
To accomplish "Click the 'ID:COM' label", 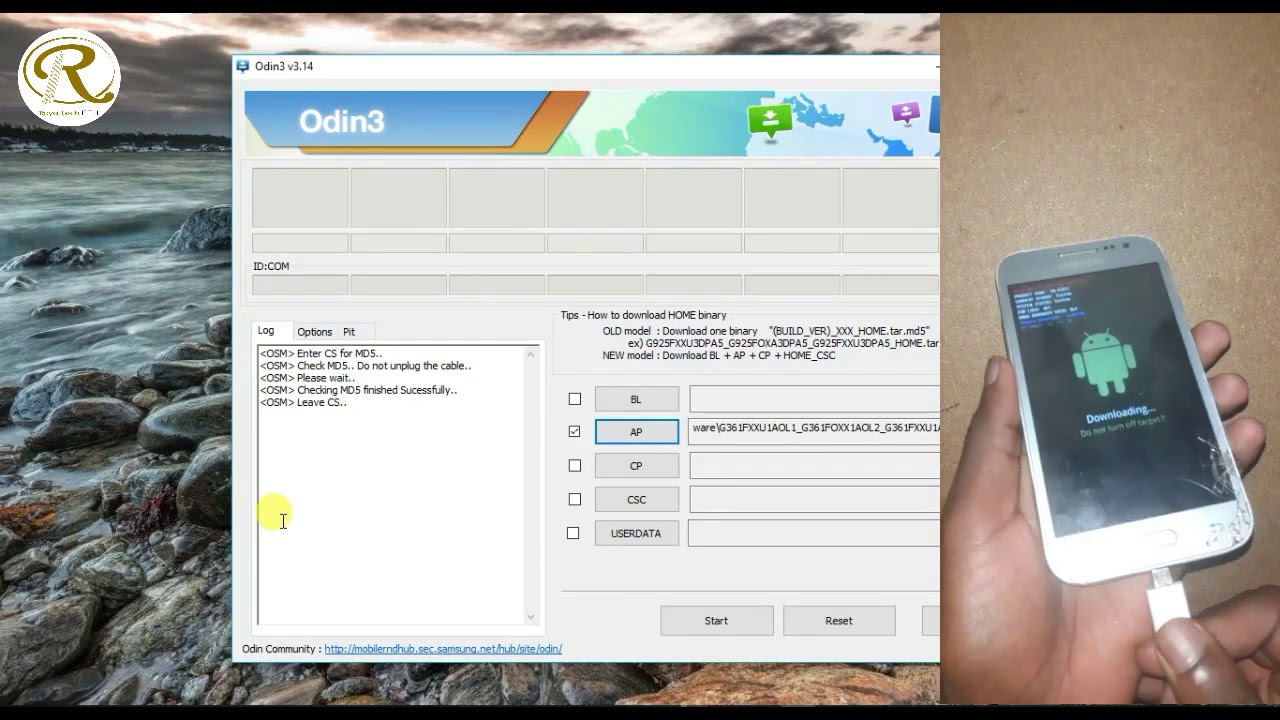I will tap(271, 266).
